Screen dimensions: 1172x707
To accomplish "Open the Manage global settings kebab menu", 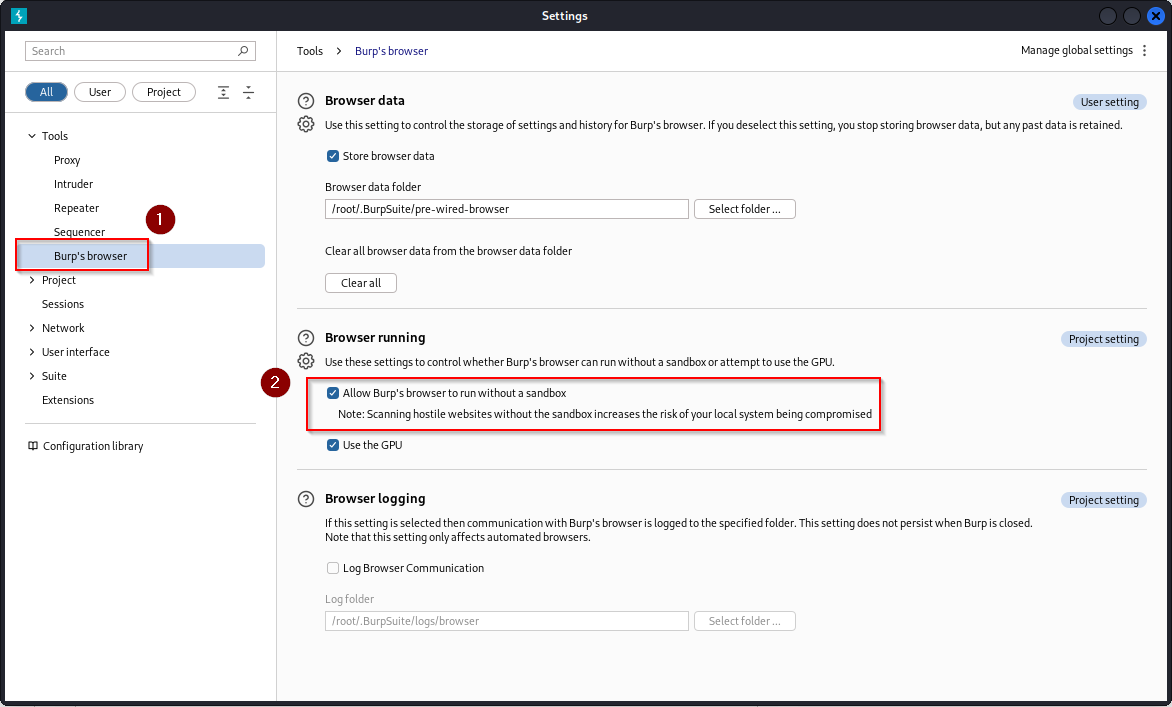I will [x=1144, y=51].
